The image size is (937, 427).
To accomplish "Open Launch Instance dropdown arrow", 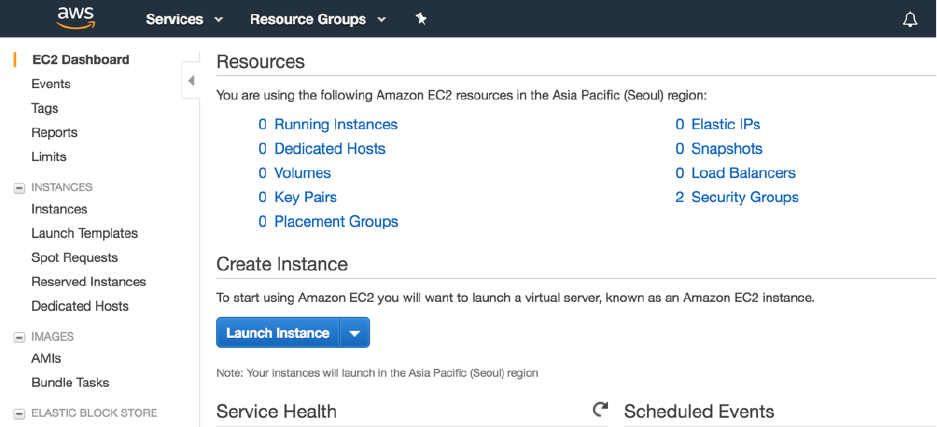I will pyautogui.click(x=355, y=333).
